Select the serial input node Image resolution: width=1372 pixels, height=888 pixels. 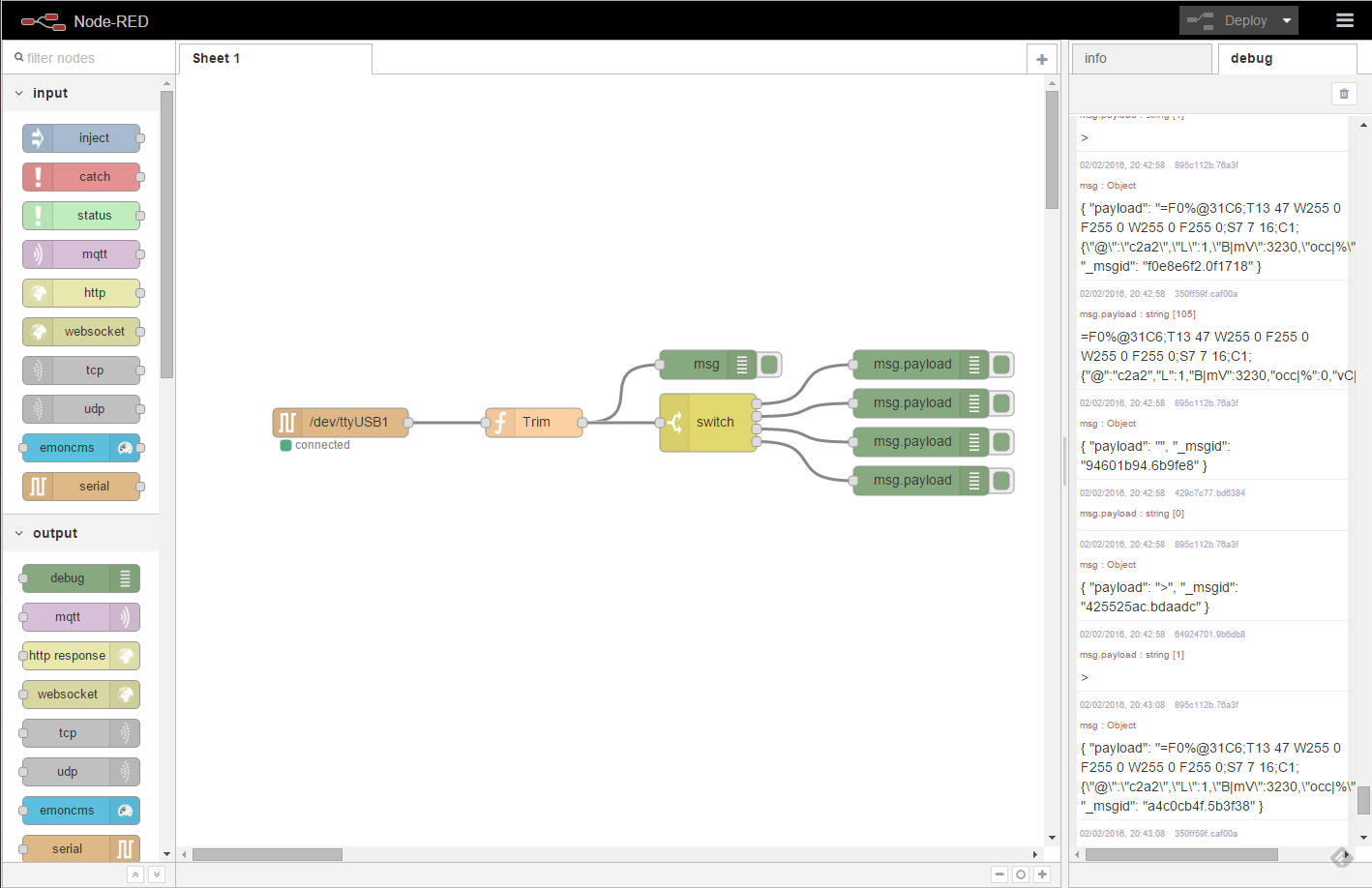[81, 487]
